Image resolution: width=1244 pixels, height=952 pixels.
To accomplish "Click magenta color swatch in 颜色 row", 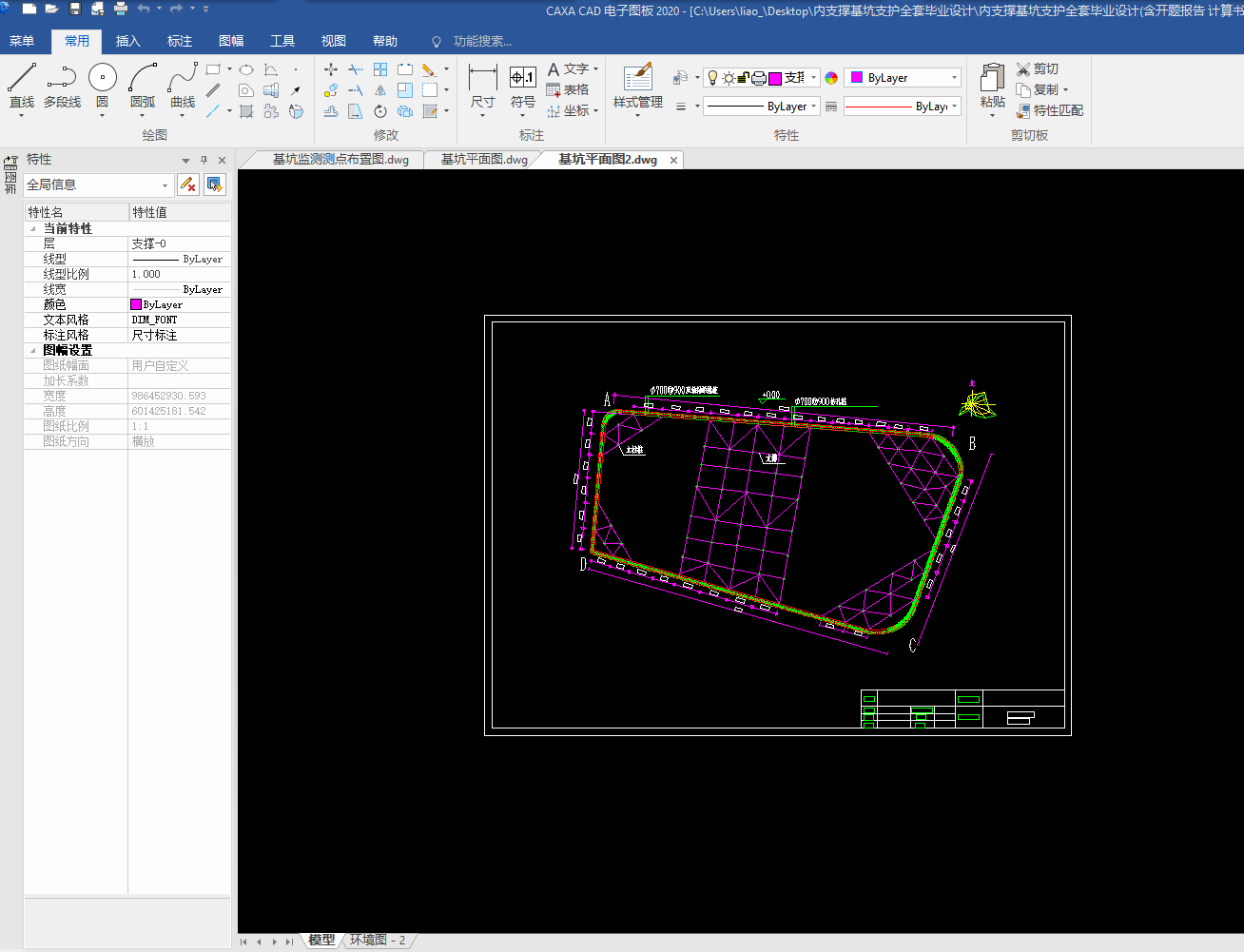I will click(136, 304).
